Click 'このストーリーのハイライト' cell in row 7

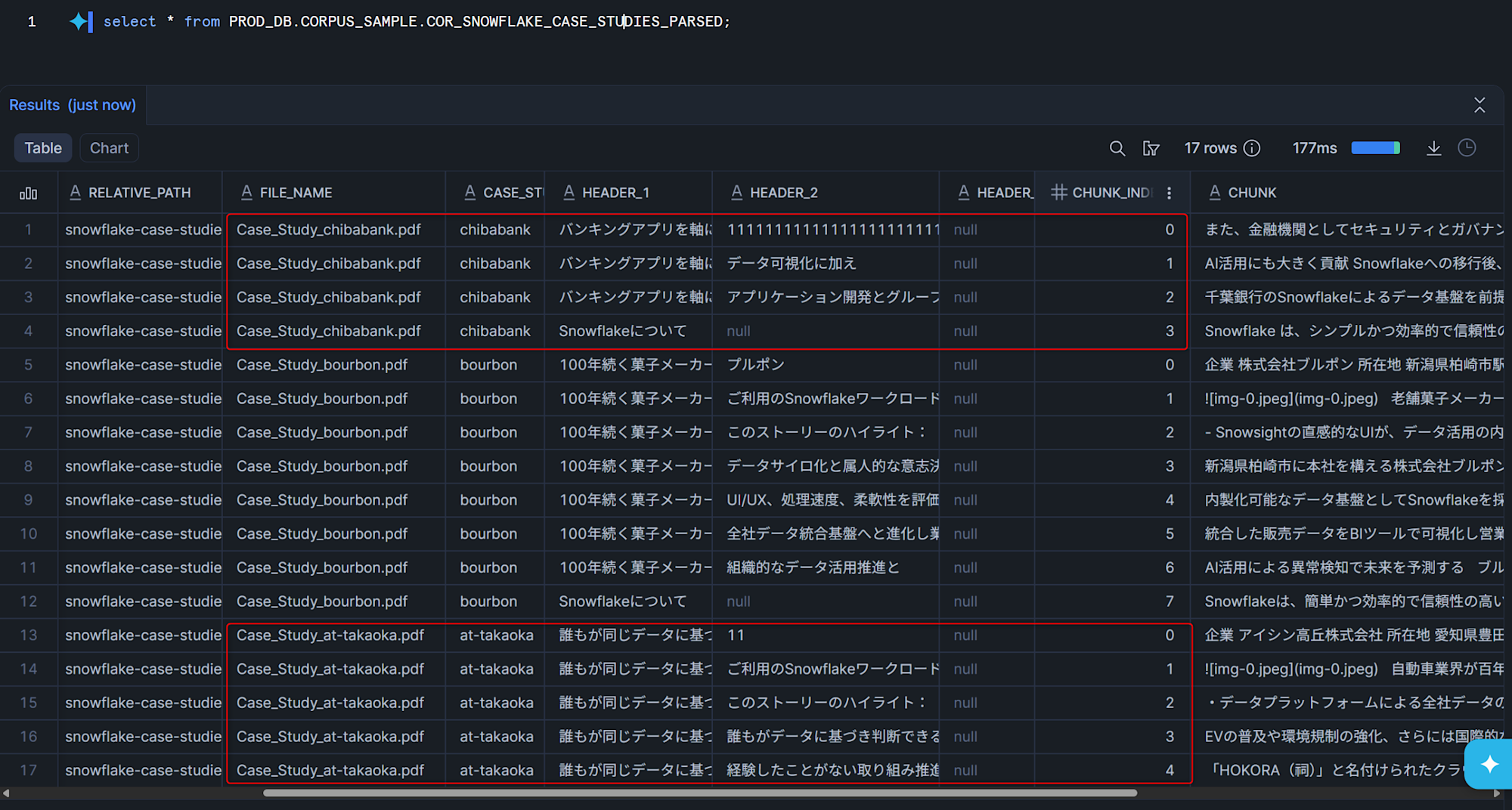tap(826, 432)
